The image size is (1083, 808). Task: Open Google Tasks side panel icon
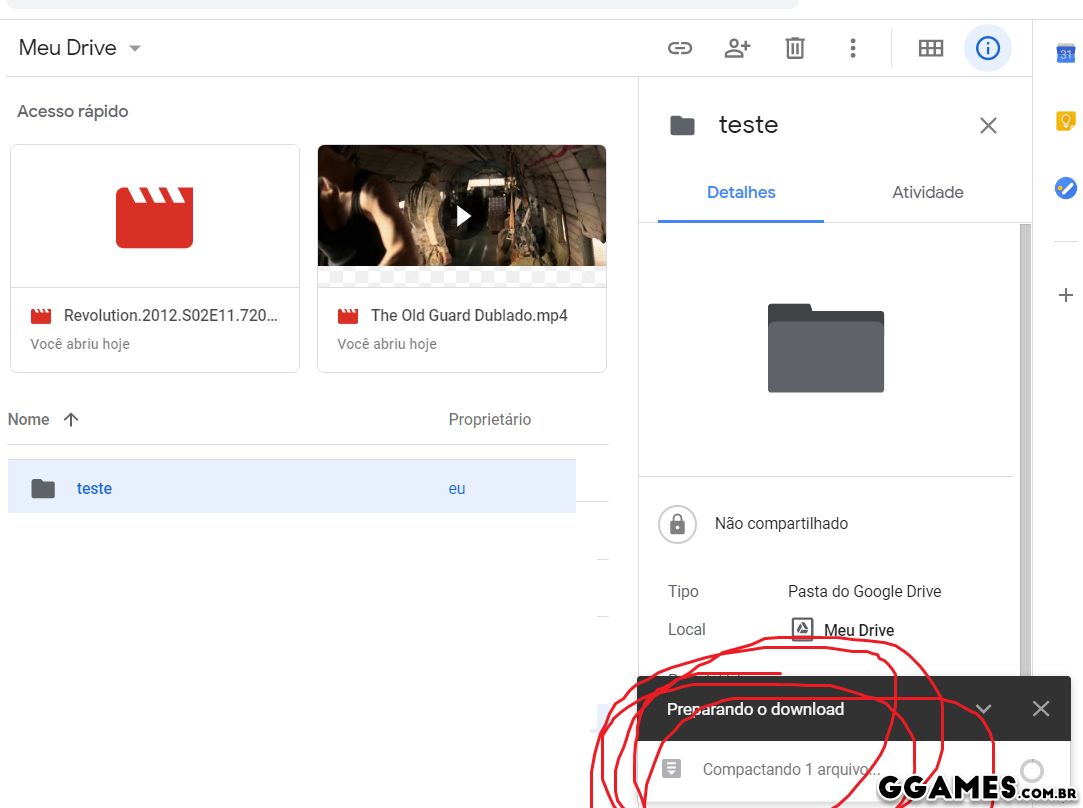1066,188
